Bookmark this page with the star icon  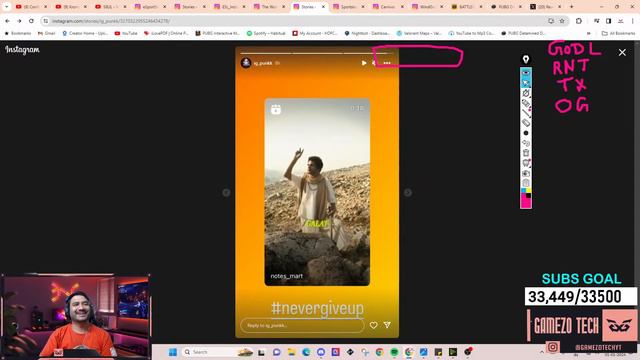point(562,21)
